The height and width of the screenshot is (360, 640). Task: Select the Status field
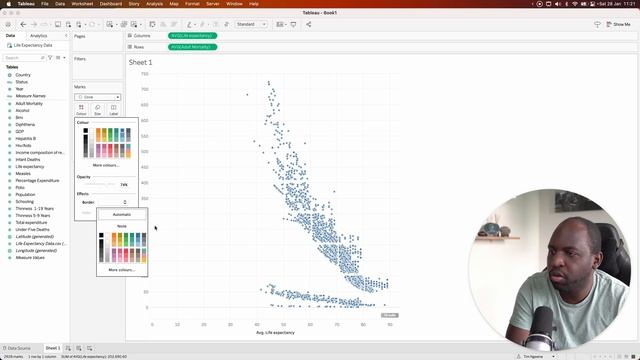tap(22, 82)
